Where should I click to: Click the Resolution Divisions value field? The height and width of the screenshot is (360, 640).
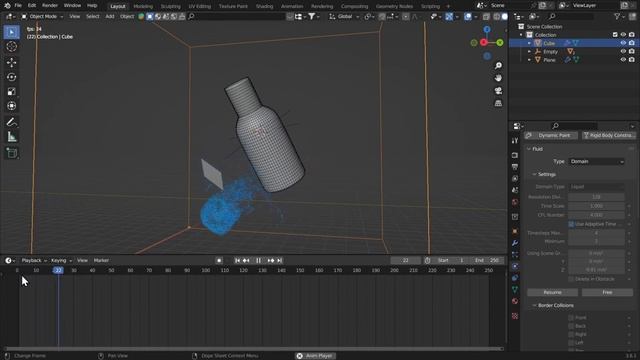pos(596,197)
